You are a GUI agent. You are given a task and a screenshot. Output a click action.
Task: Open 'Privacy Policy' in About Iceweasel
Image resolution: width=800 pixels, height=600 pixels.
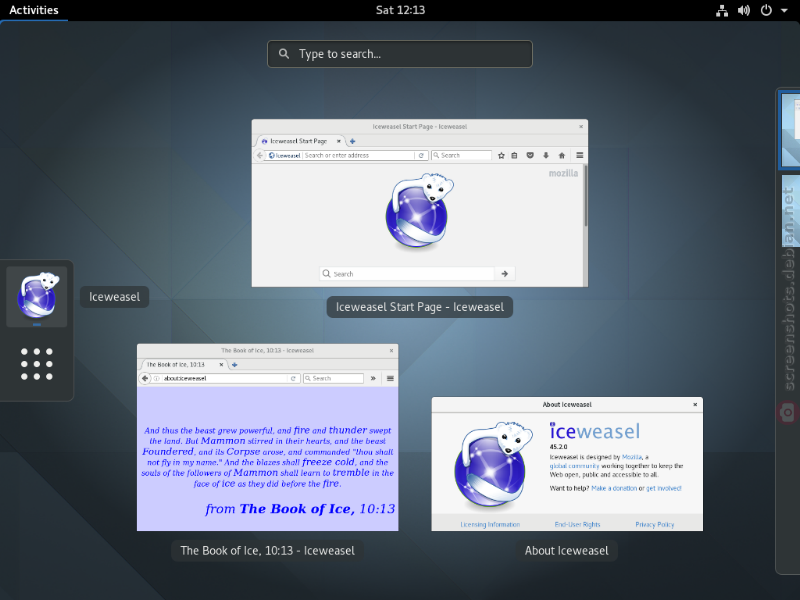tap(655, 524)
